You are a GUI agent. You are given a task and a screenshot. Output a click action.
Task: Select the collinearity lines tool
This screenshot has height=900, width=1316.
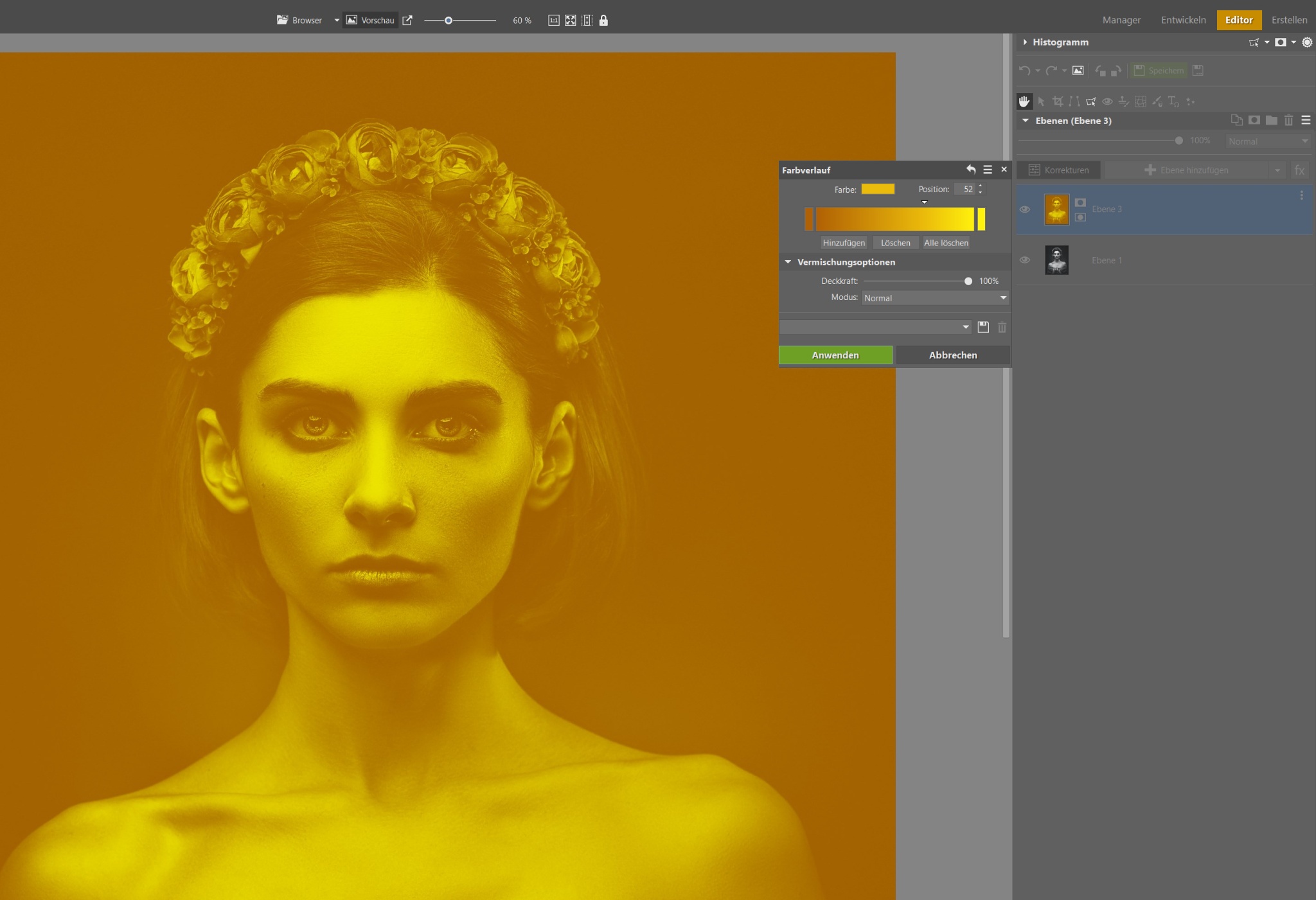coord(1074,101)
